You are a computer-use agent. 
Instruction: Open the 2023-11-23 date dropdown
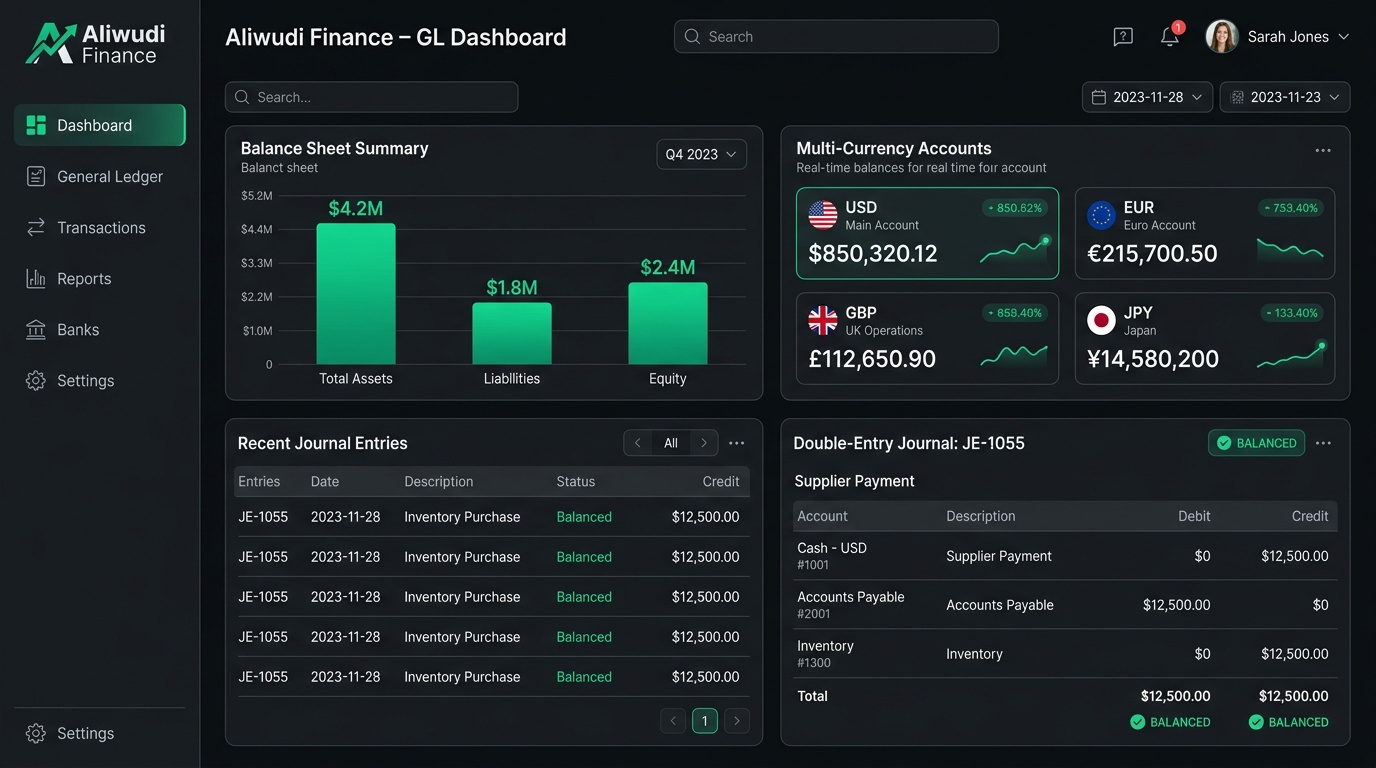(1285, 97)
